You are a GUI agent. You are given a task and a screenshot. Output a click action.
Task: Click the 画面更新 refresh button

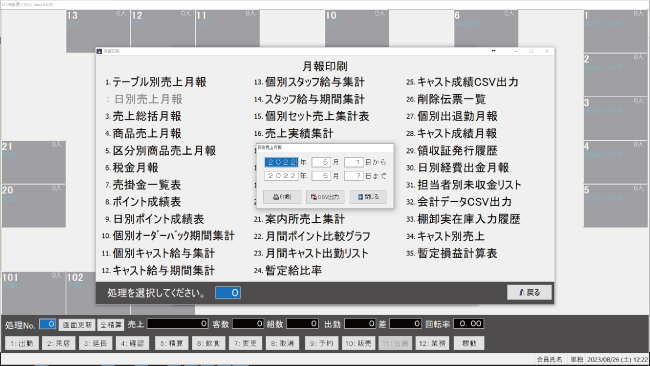(77, 325)
